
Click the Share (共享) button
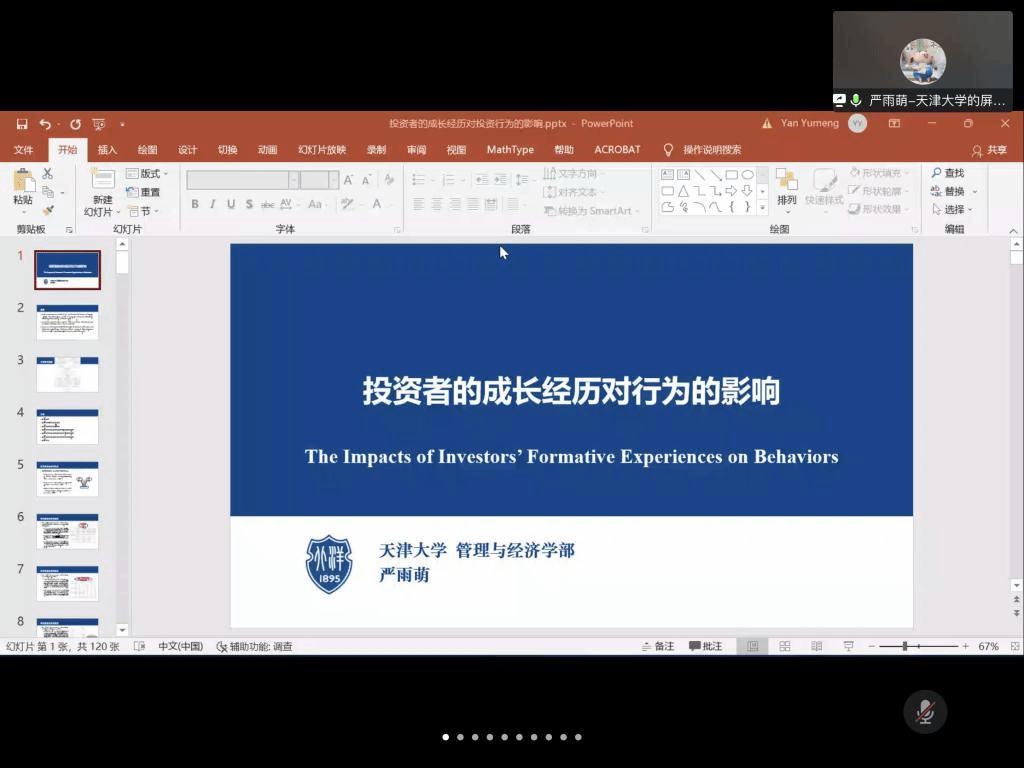point(989,150)
